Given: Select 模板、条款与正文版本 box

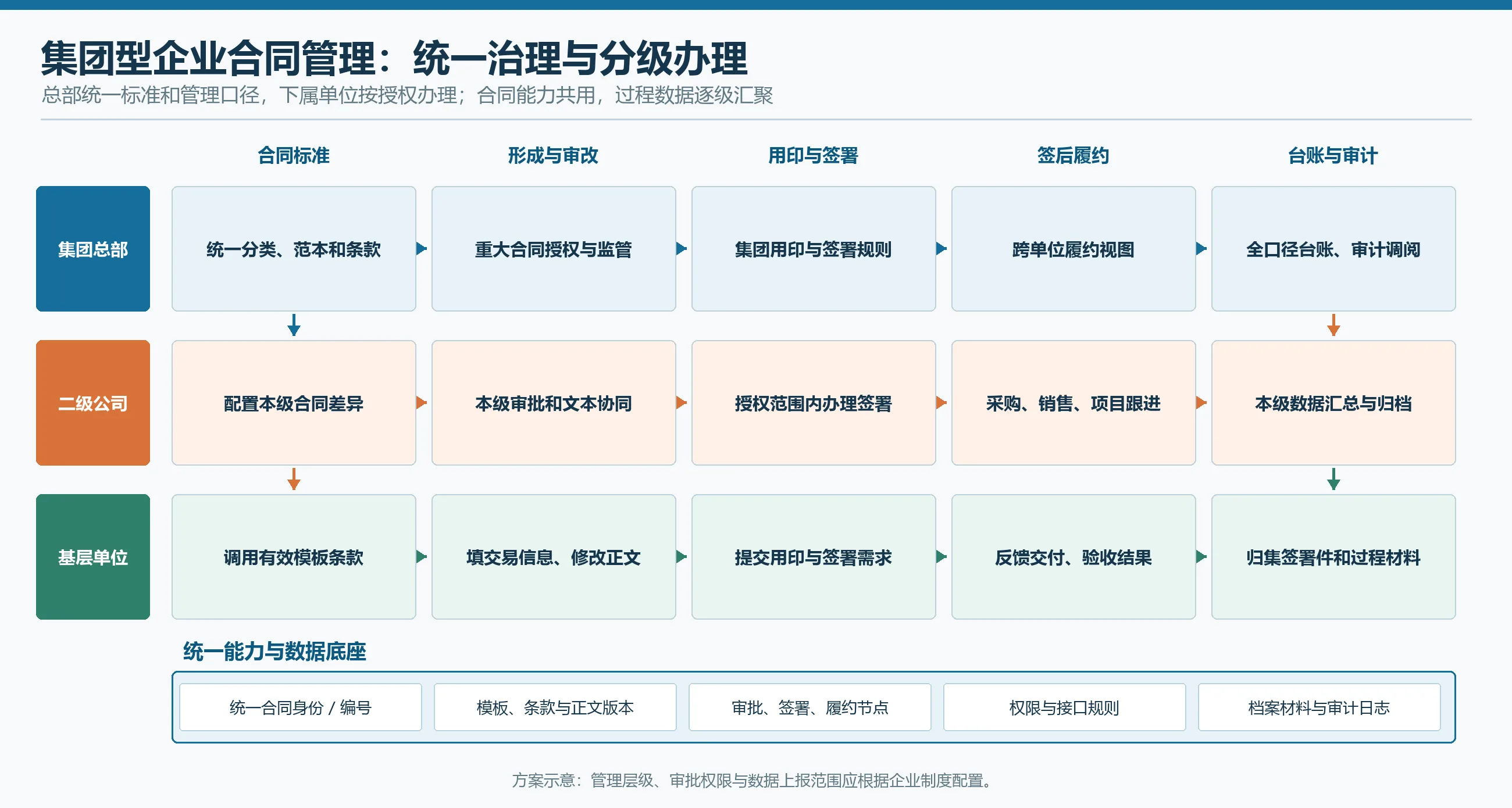Looking at the screenshot, I should 555,707.
